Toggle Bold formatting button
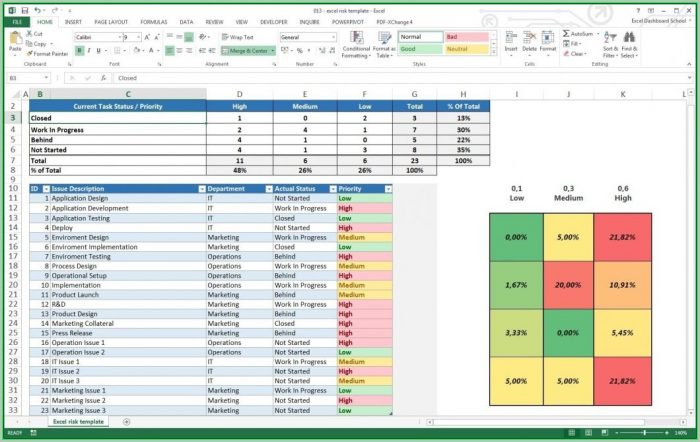This screenshot has width=700, height=442. click(x=80, y=50)
